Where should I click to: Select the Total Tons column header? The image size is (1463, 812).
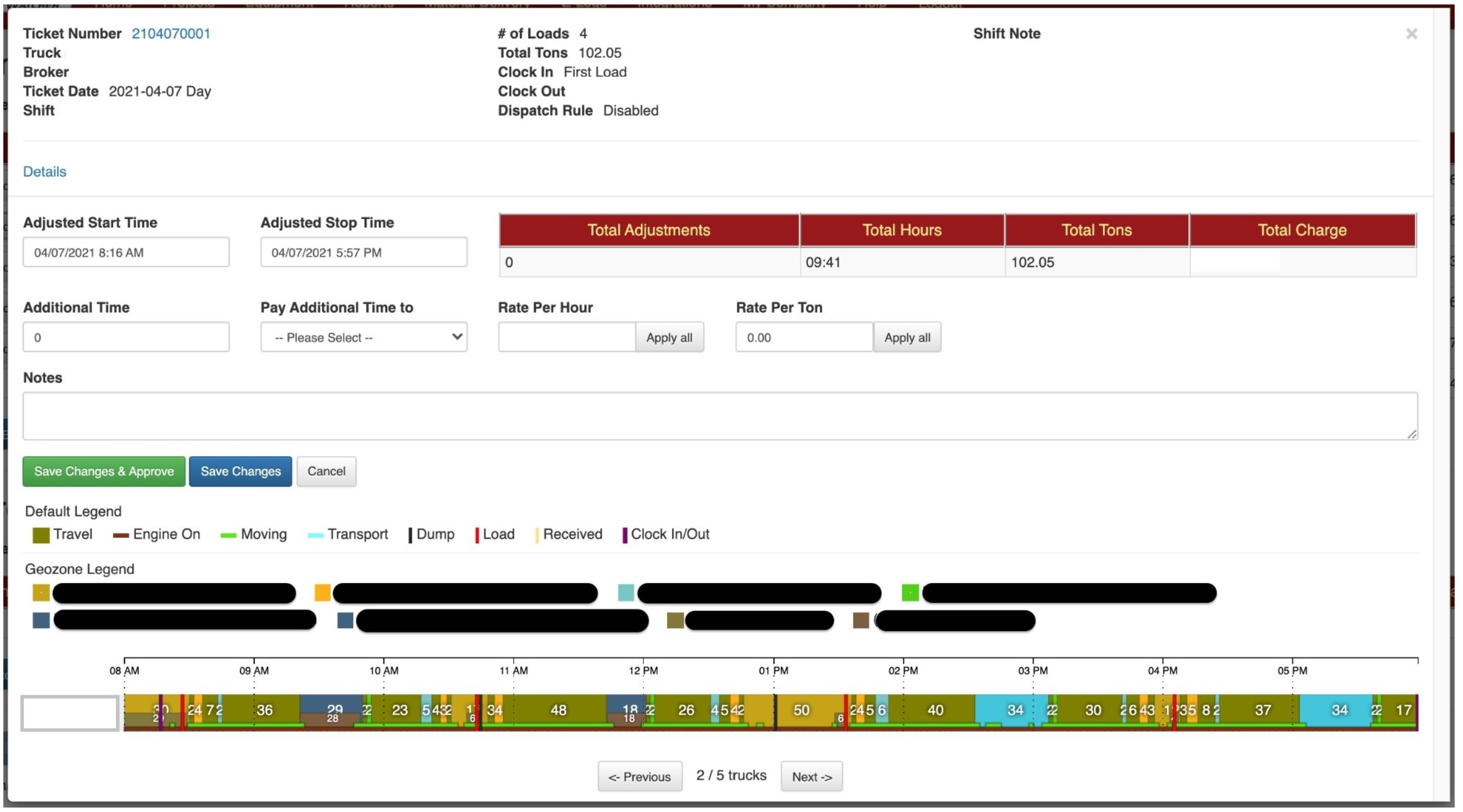point(1096,230)
